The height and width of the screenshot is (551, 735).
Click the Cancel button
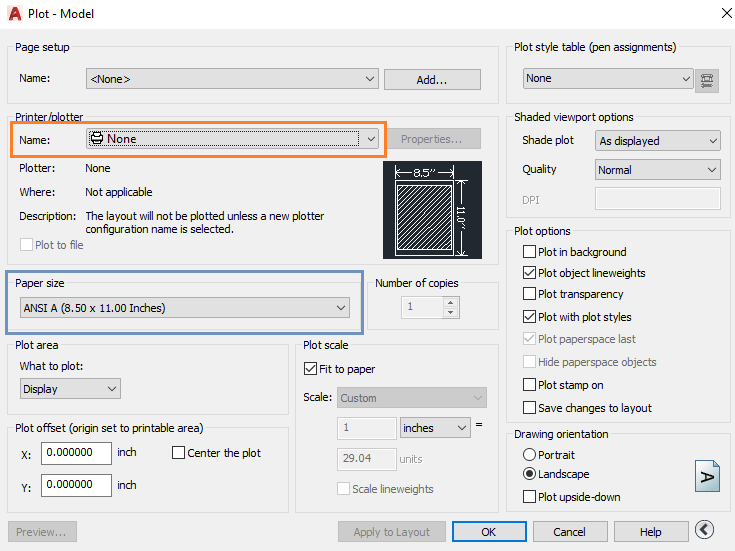(570, 532)
